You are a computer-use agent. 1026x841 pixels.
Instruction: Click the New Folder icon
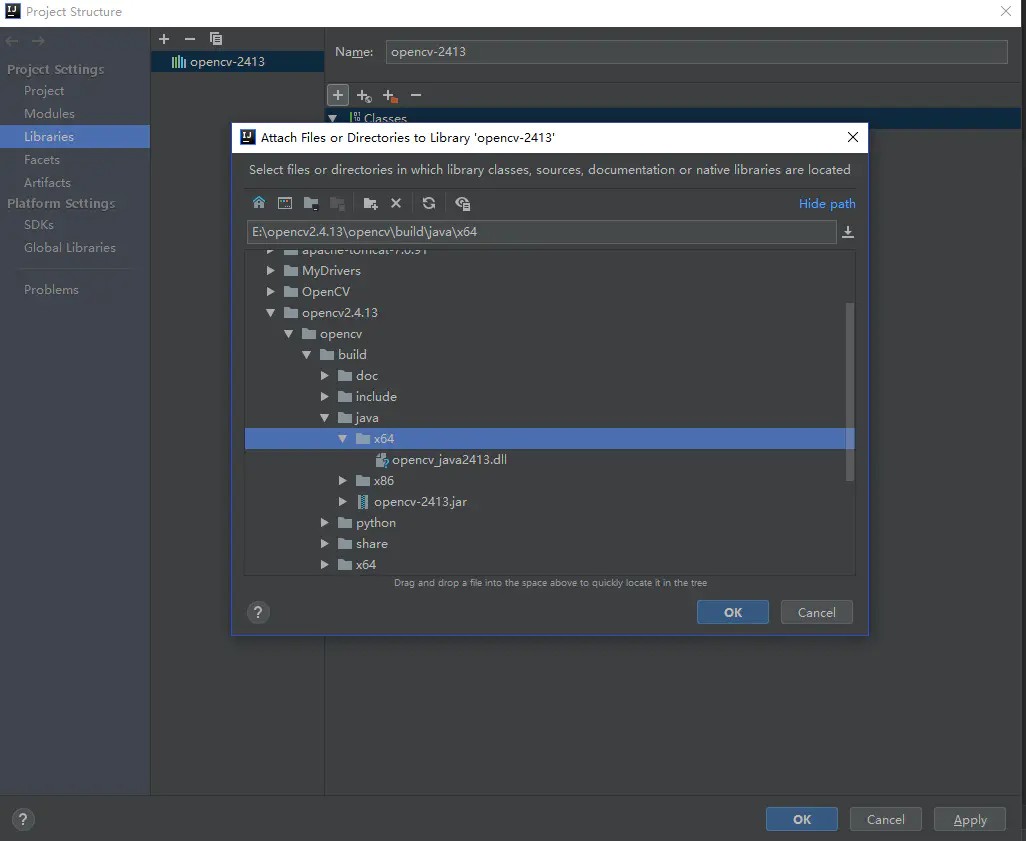(370, 203)
